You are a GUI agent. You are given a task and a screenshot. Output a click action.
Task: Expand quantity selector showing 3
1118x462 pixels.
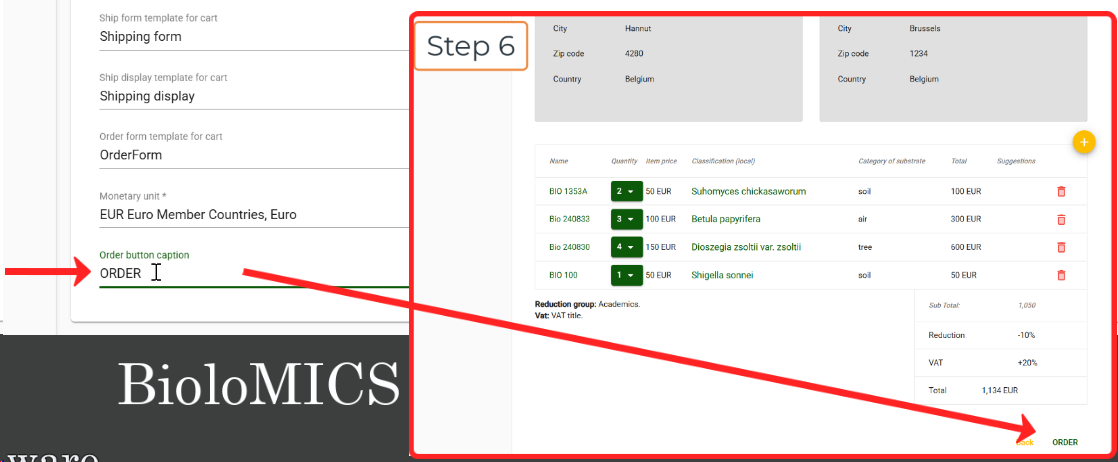[625, 219]
